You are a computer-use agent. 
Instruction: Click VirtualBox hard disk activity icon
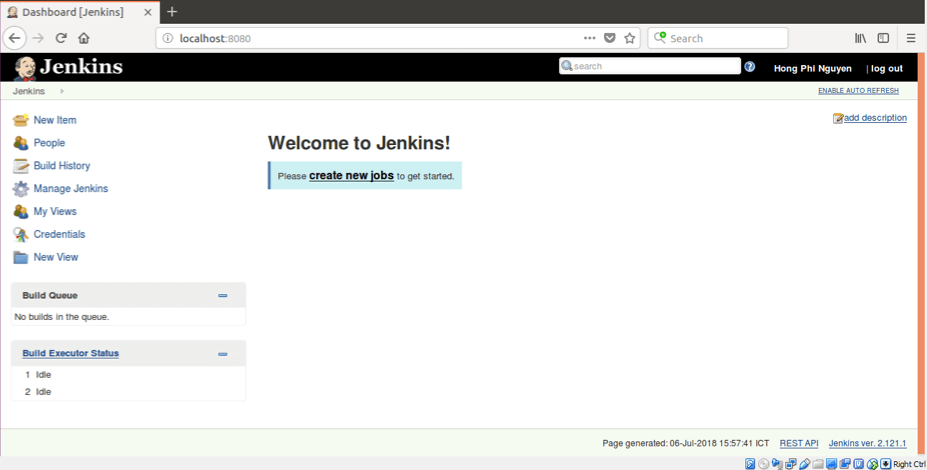point(750,463)
